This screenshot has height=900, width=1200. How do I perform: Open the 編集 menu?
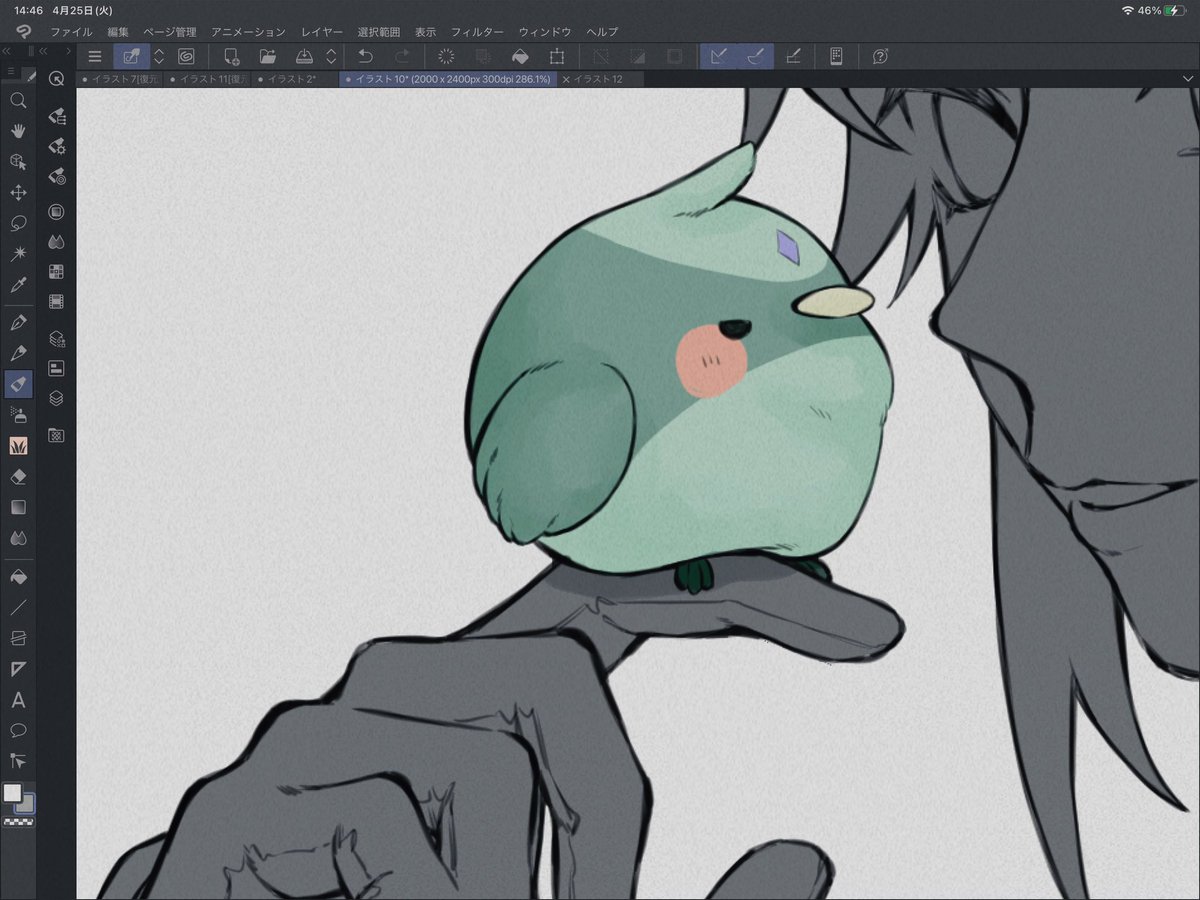[x=118, y=32]
